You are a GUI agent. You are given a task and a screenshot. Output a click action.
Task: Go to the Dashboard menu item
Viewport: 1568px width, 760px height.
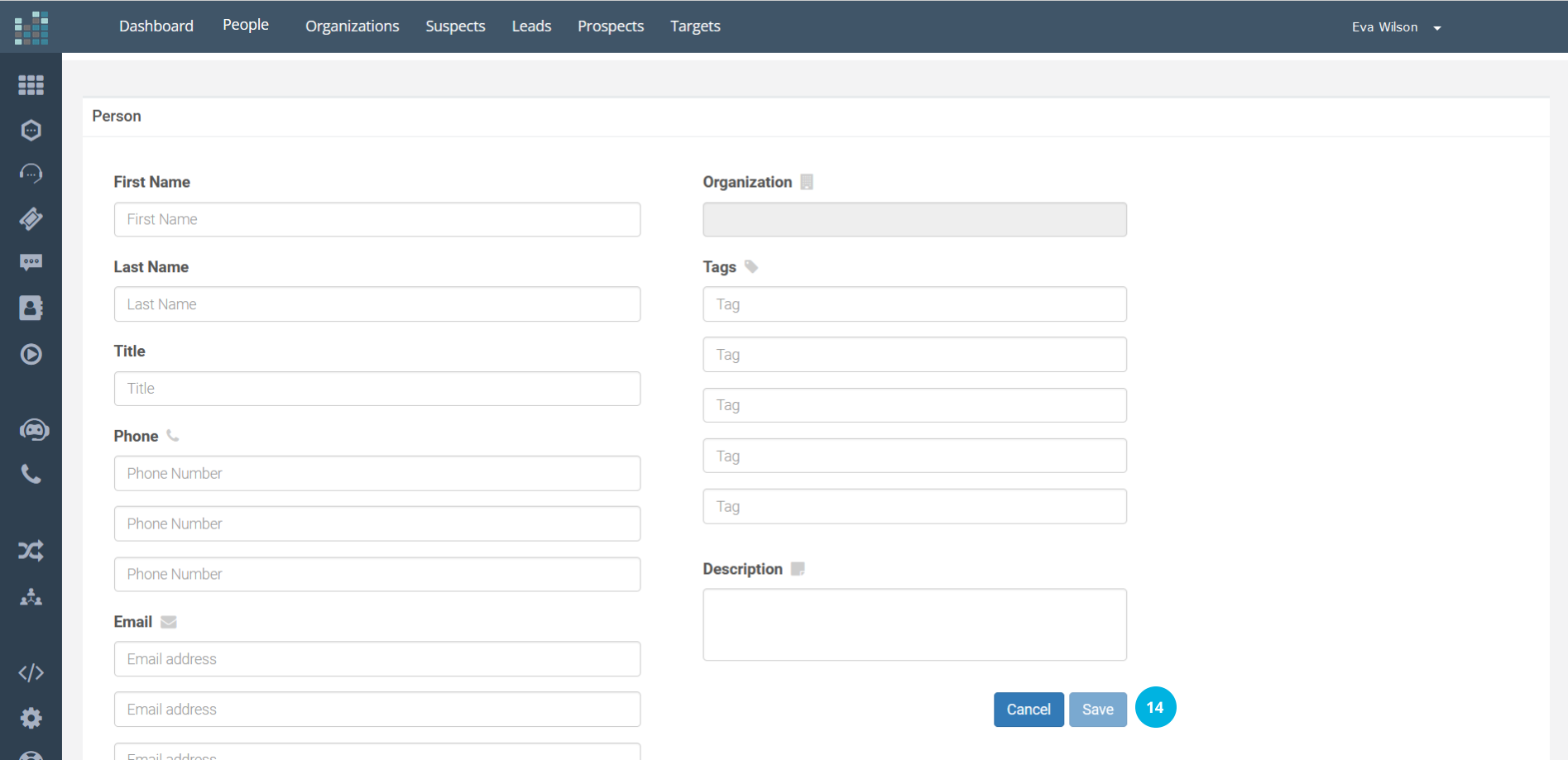pos(156,26)
